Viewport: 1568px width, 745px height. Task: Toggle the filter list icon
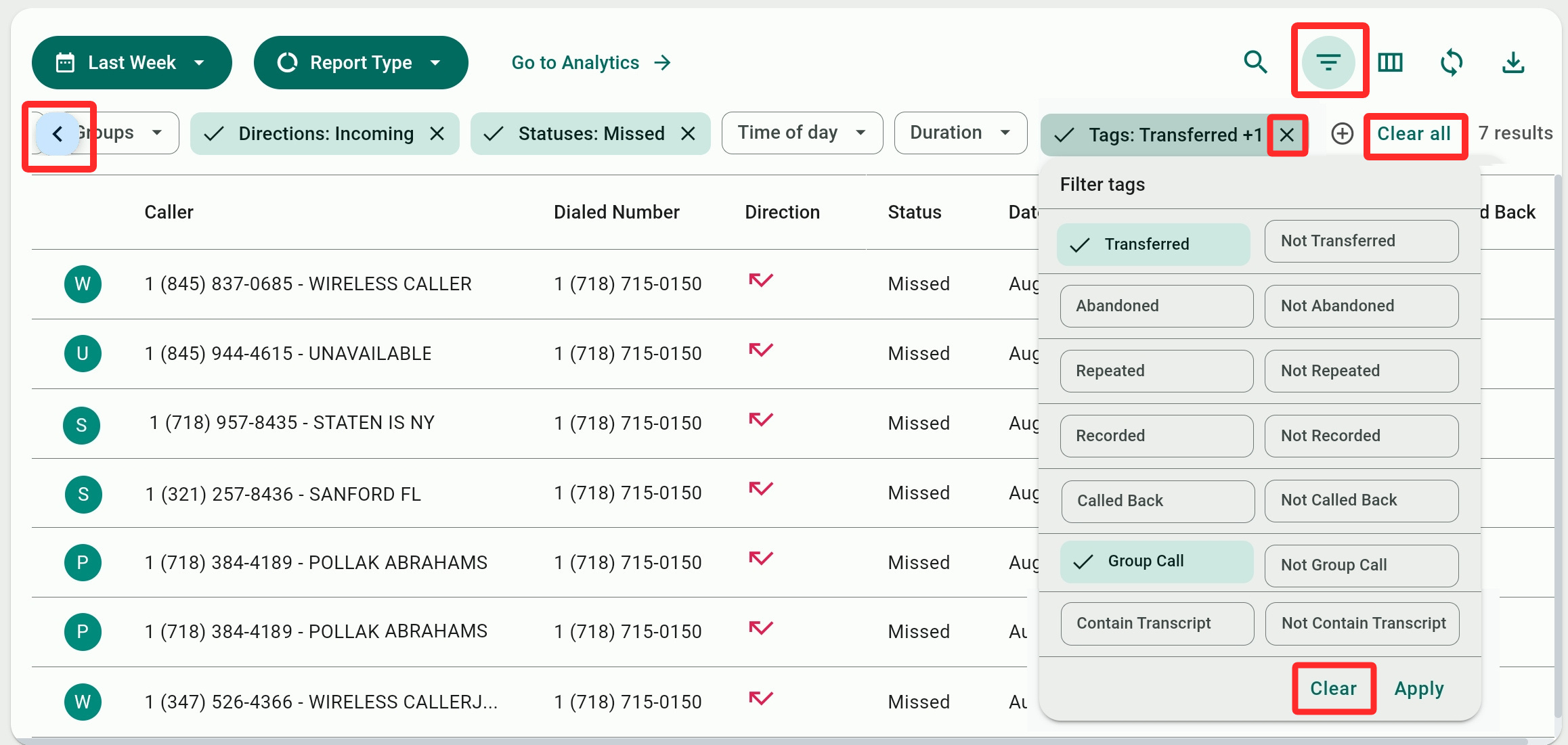coord(1328,62)
